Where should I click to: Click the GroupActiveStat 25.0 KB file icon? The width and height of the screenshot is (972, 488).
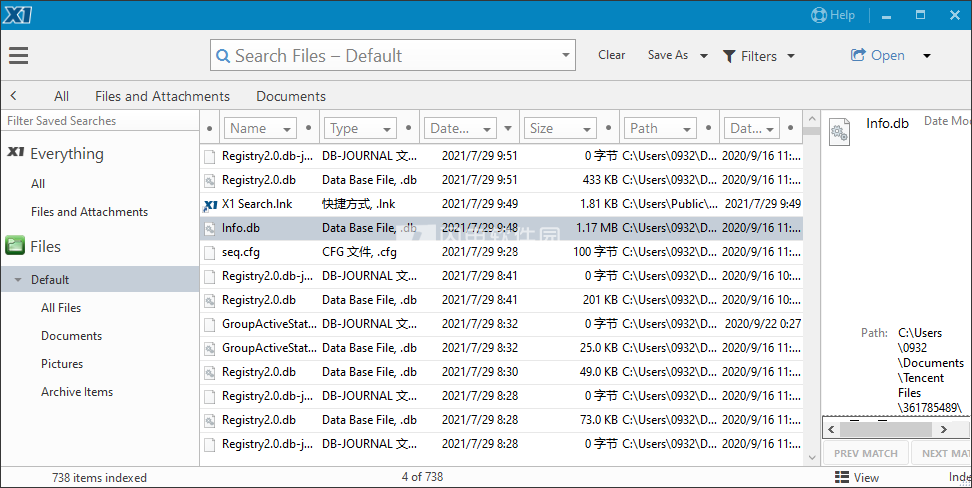[x=210, y=348]
